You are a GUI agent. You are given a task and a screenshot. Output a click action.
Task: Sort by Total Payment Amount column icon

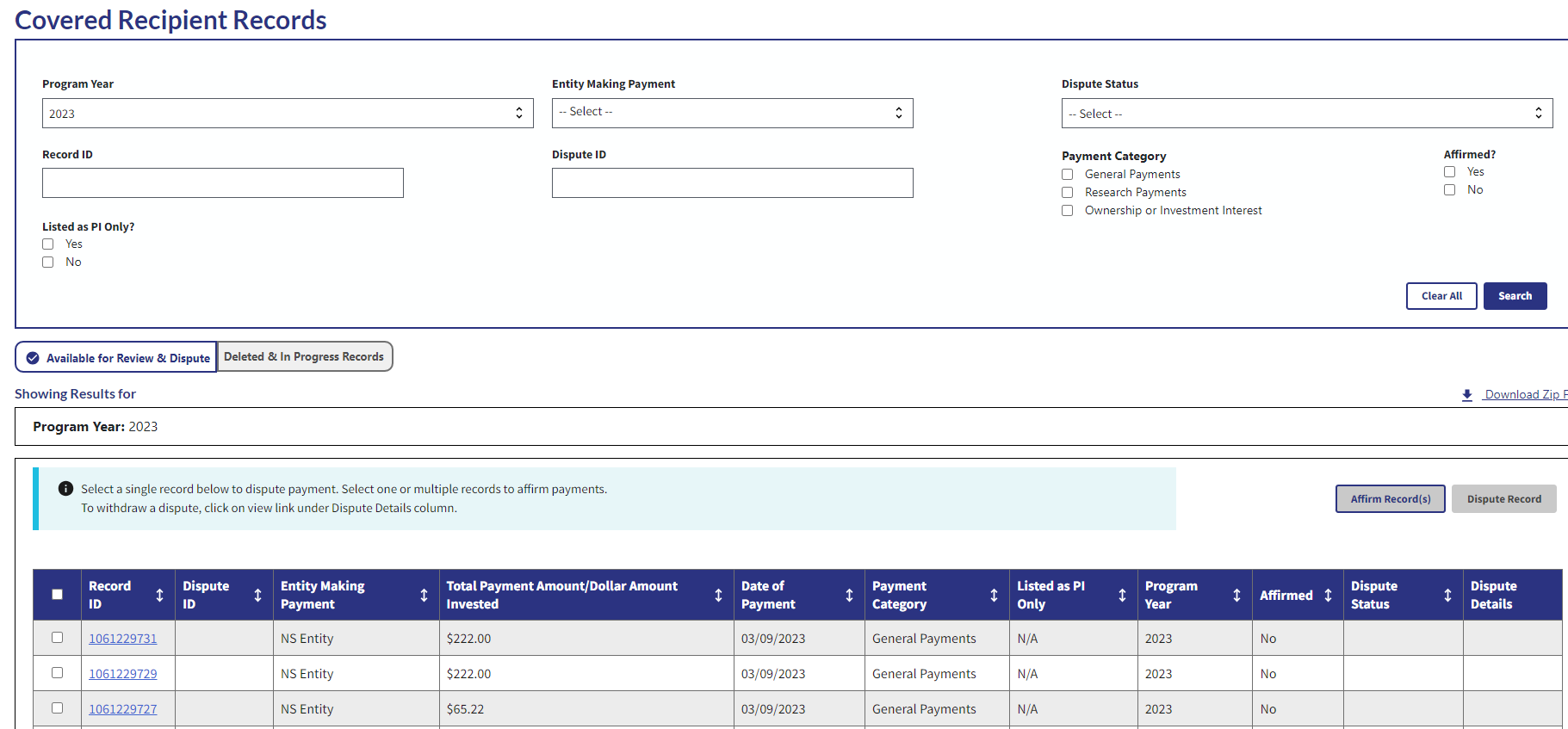tap(718, 595)
